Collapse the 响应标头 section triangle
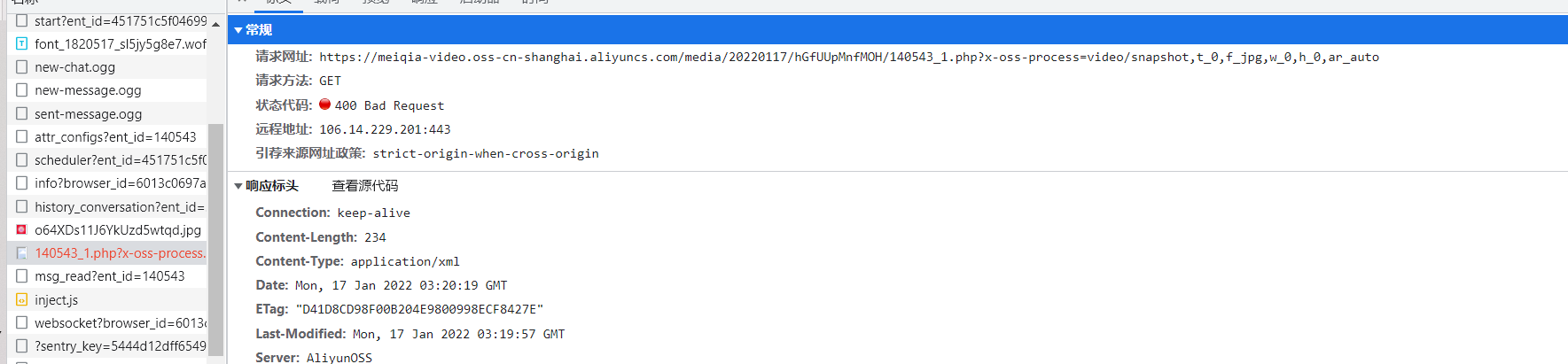Image resolution: width=1568 pixels, height=364 pixels. tap(238, 186)
